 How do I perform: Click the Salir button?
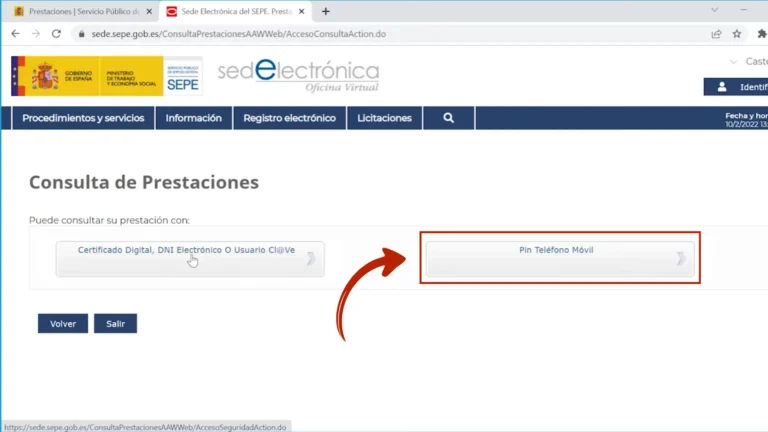116,323
